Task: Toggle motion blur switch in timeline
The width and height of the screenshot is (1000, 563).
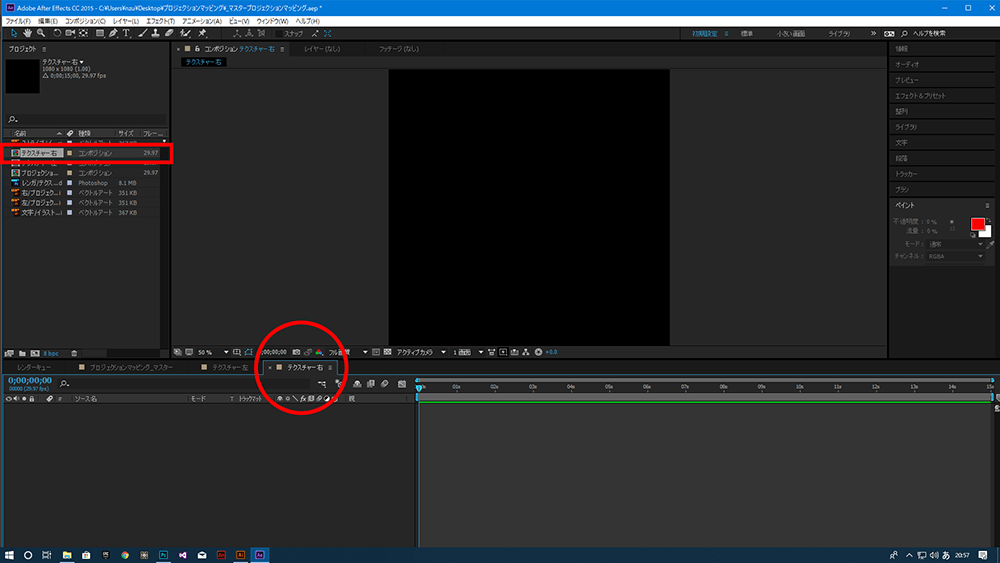Action: click(385, 384)
